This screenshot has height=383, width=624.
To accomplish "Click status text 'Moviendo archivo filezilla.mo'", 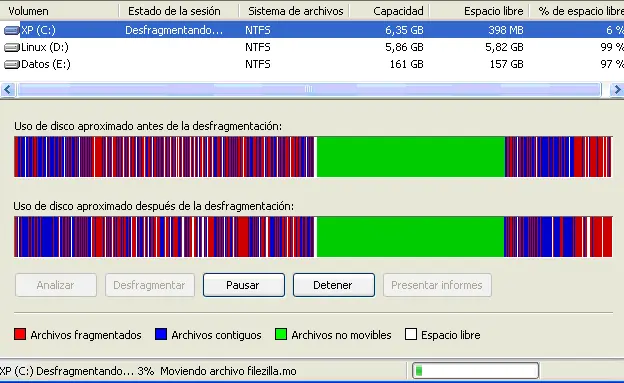I will 228,371.
